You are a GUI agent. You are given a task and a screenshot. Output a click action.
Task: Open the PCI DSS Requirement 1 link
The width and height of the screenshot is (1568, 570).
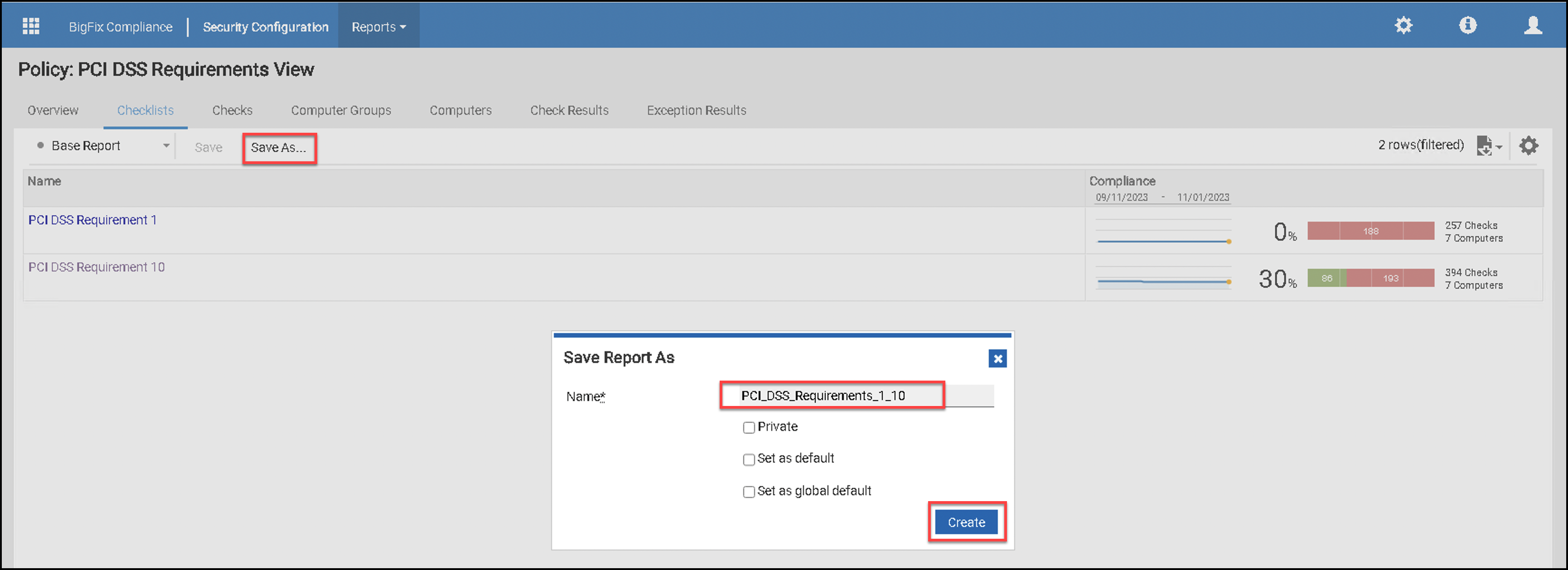tap(92, 220)
